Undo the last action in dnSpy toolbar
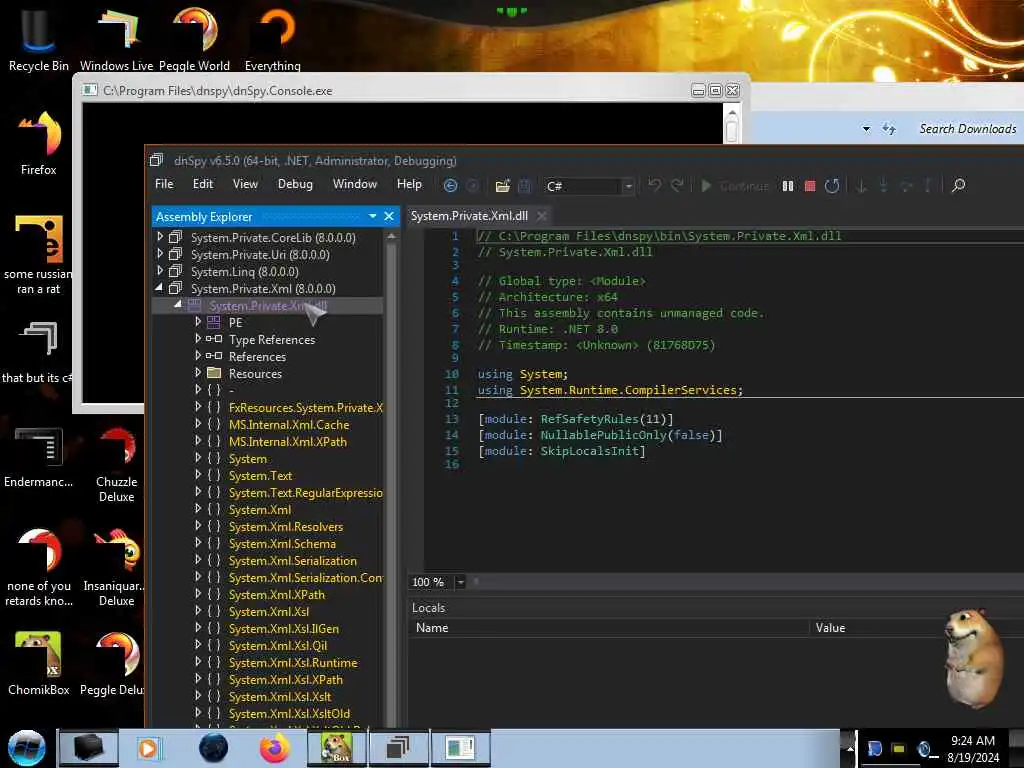The image size is (1024, 768). (x=654, y=185)
